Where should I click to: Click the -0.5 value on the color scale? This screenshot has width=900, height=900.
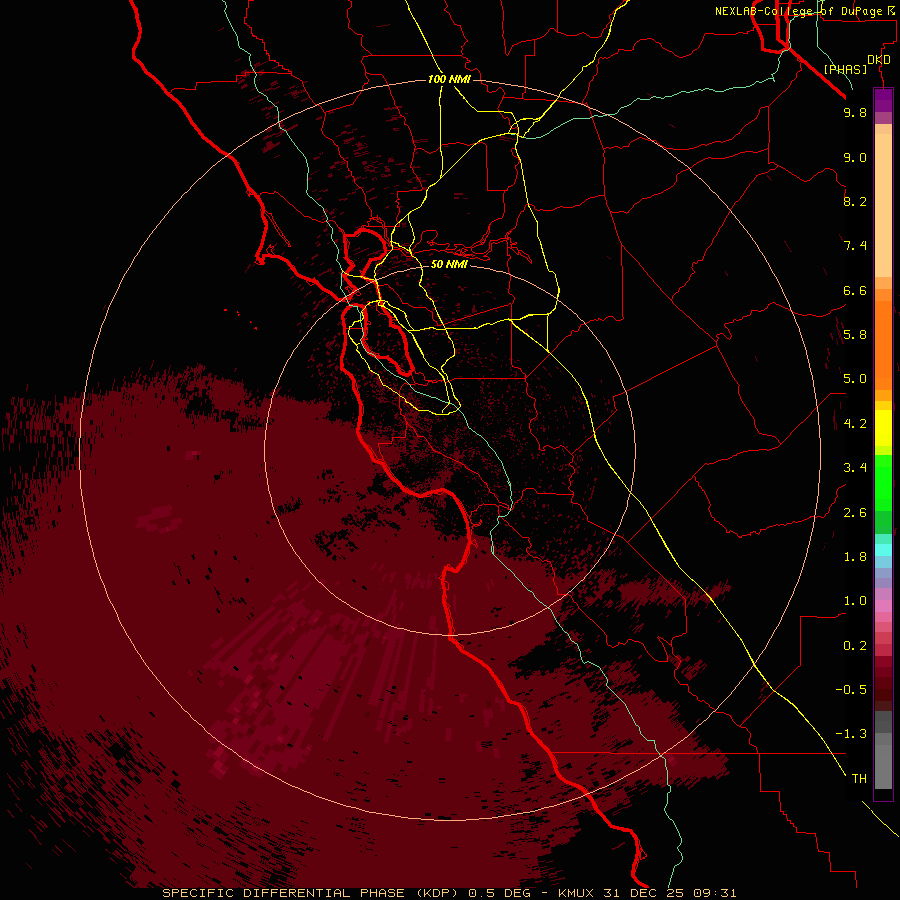click(x=851, y=690)
